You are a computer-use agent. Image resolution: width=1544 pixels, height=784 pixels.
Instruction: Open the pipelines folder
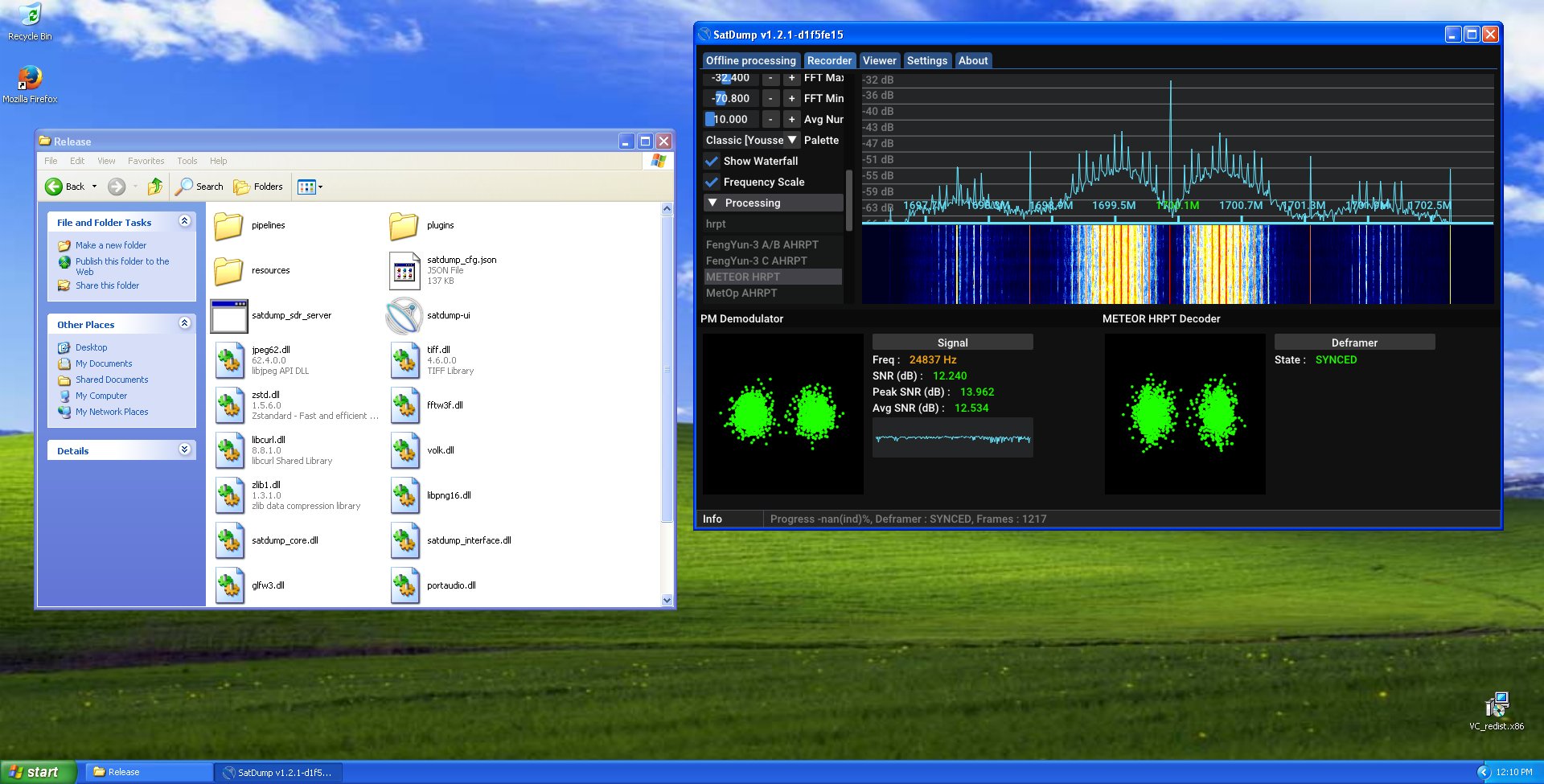[x=228, y=226]
